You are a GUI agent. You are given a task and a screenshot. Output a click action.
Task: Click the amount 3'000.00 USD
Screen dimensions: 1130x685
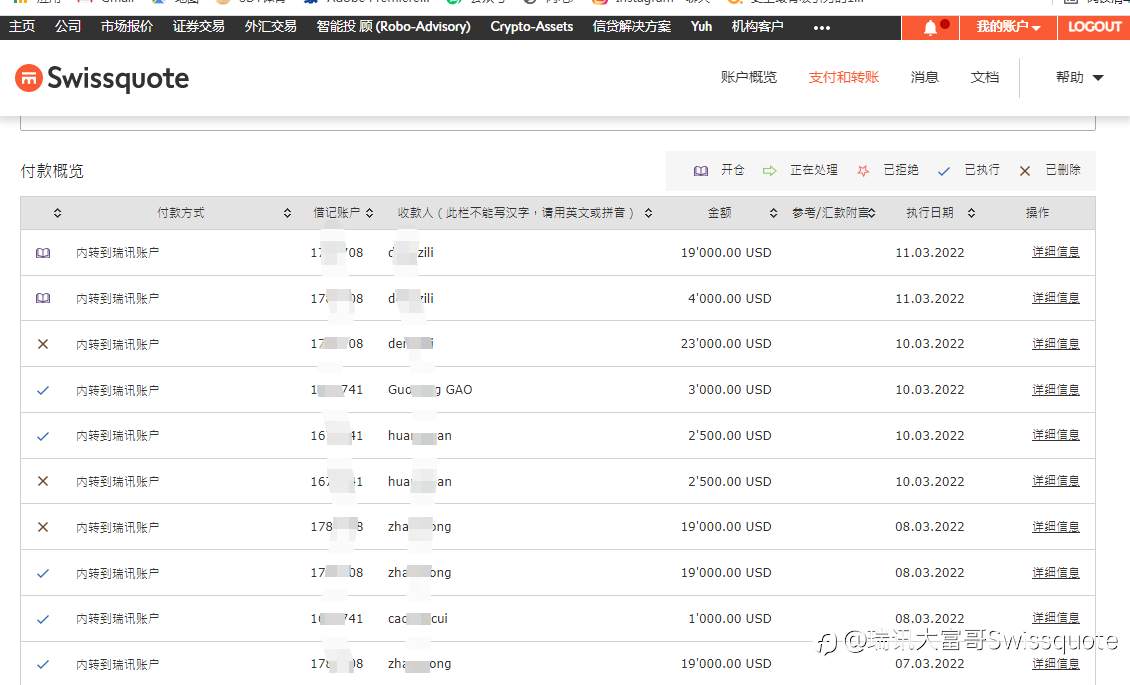(x=729, y=390)
